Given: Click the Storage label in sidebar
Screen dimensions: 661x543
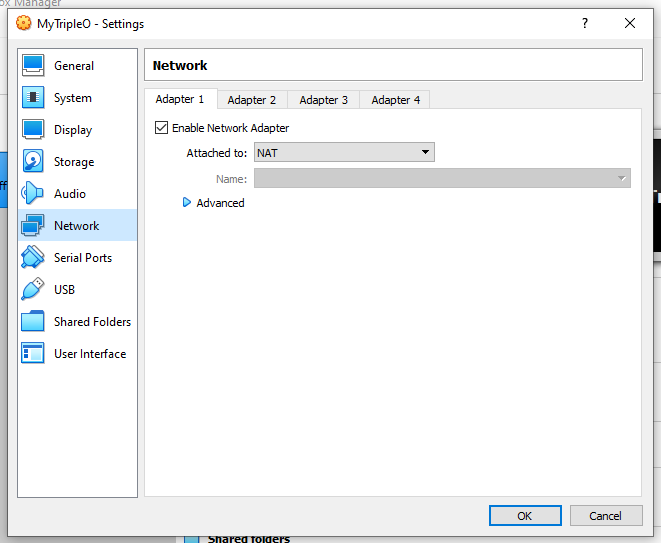Looking at the screenshot, I should point(74,162).
